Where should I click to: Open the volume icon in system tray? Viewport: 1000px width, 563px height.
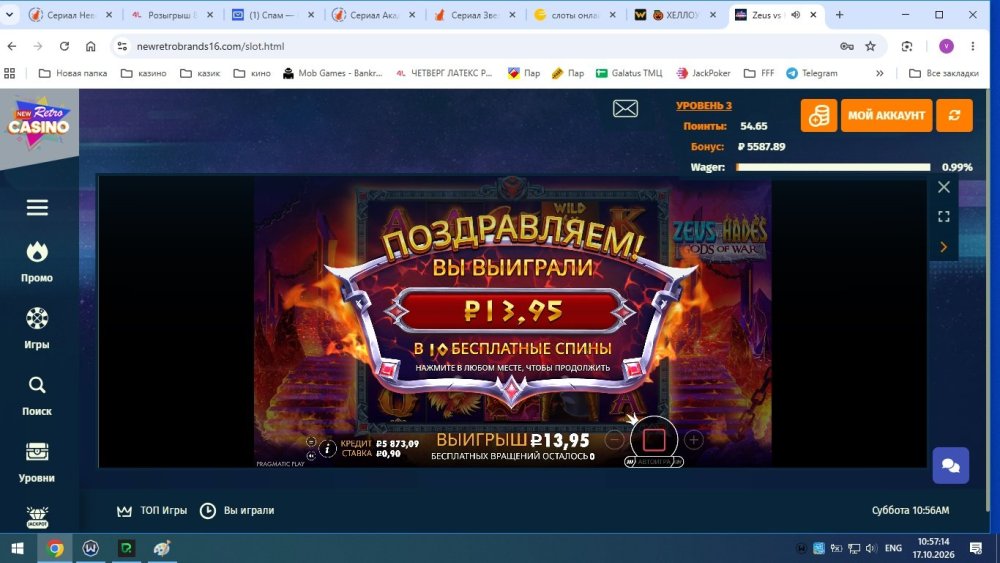tap(871, 548)
